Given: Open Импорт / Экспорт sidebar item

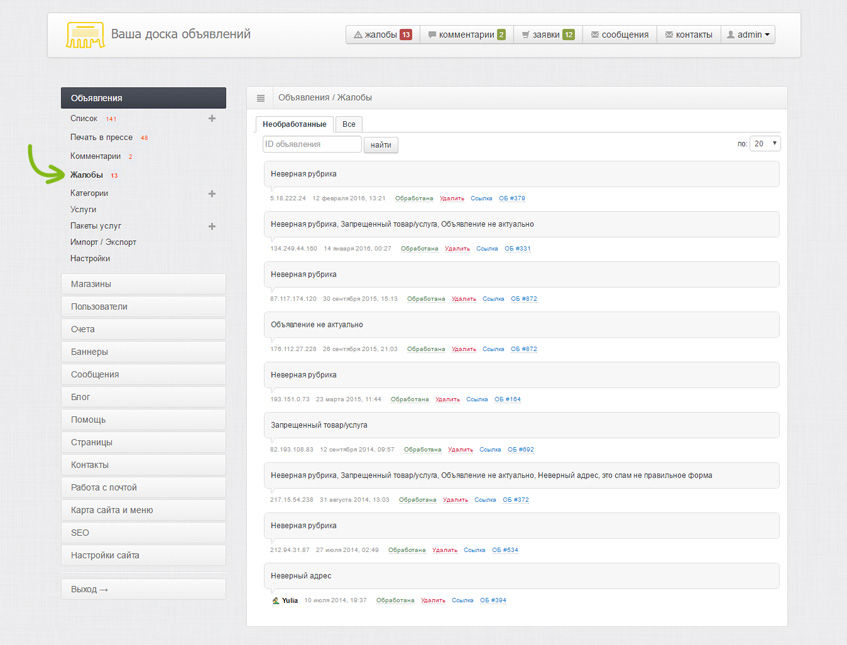Looking at the screenshot, I should (x=103, y=242).
